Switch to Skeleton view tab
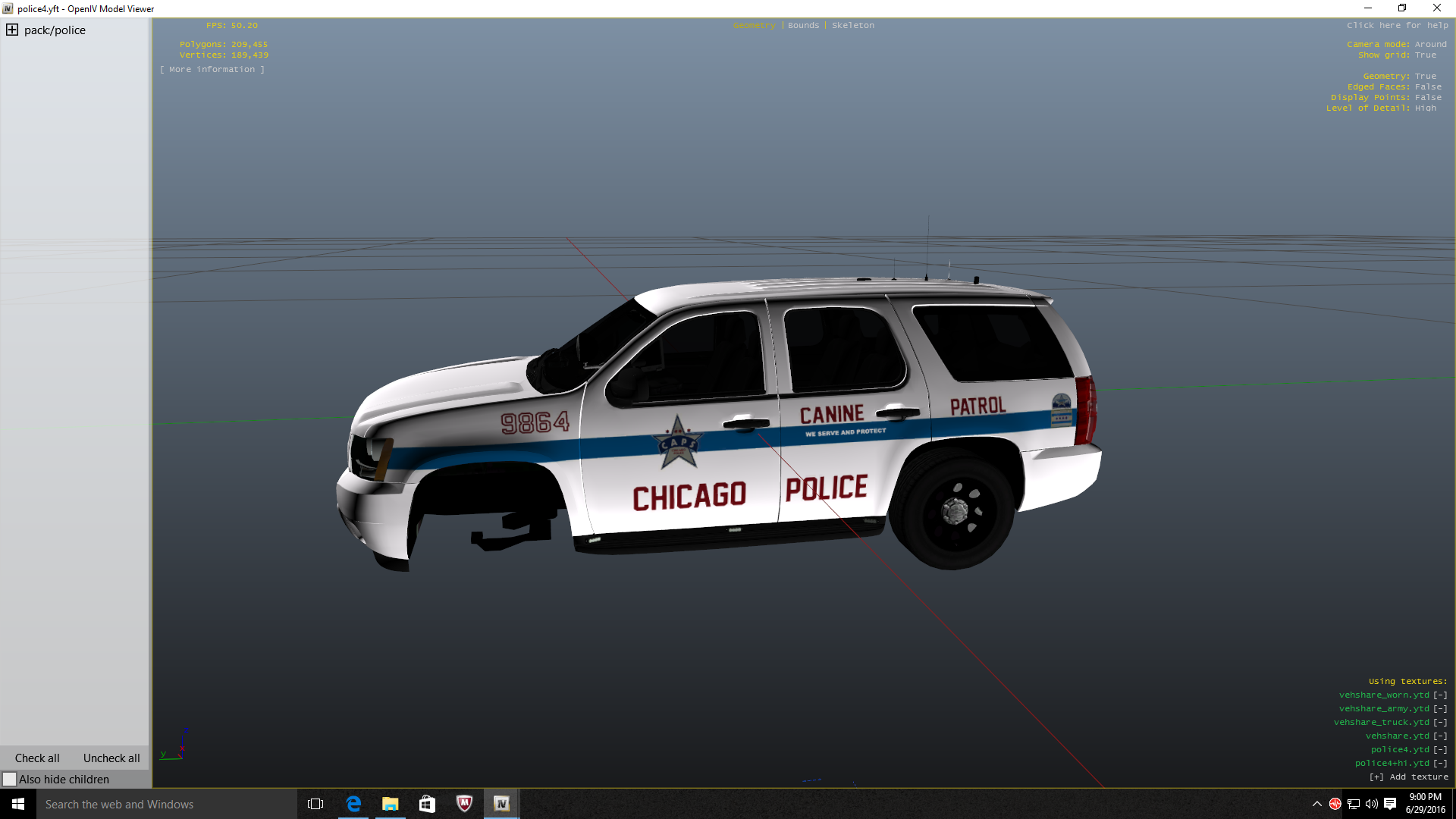 tap(852, 26)
